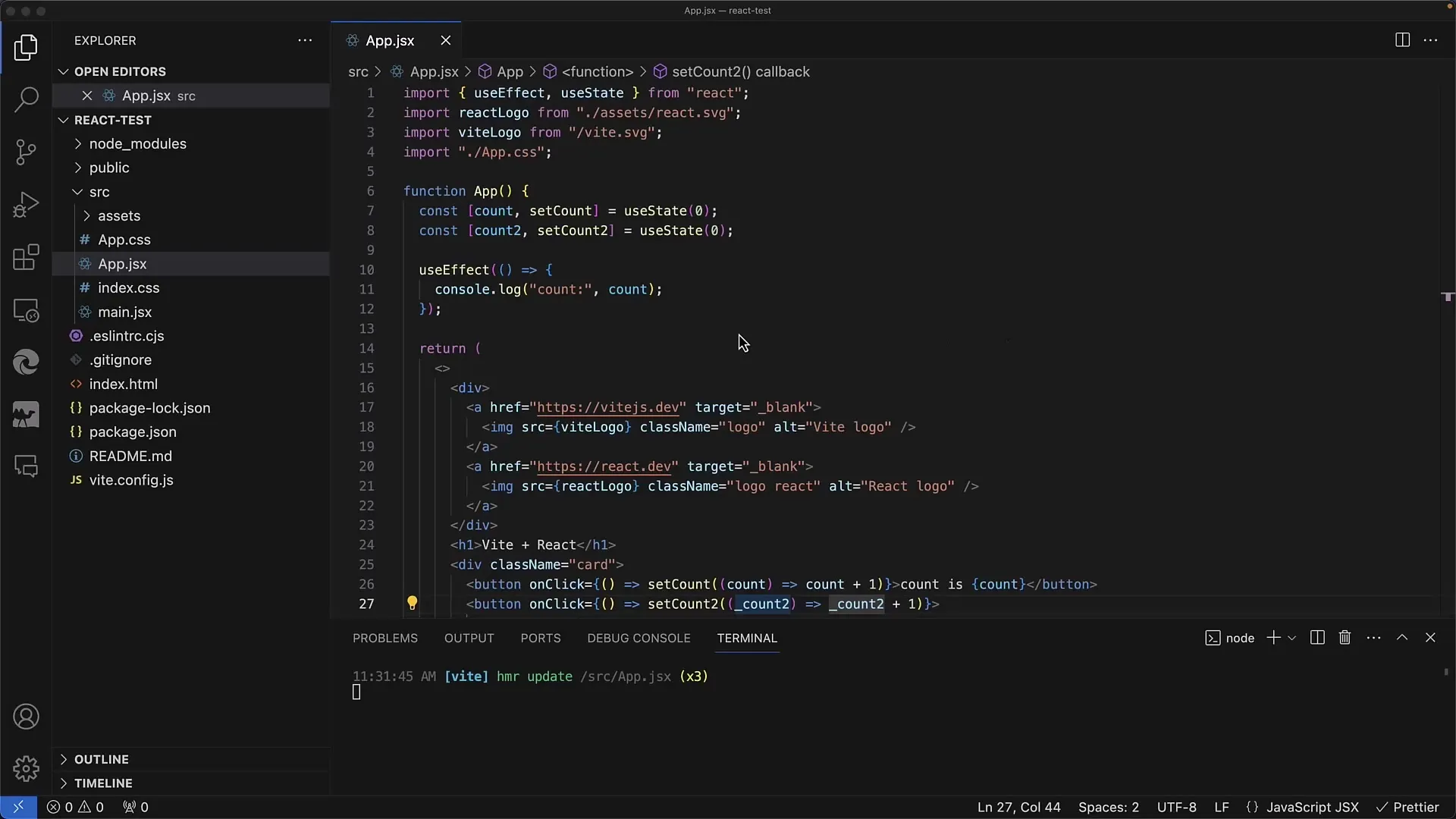This screenshot has width=1456, height=819.
Task: Close App.jsx in Open Editors list
Action: point(86,96)
